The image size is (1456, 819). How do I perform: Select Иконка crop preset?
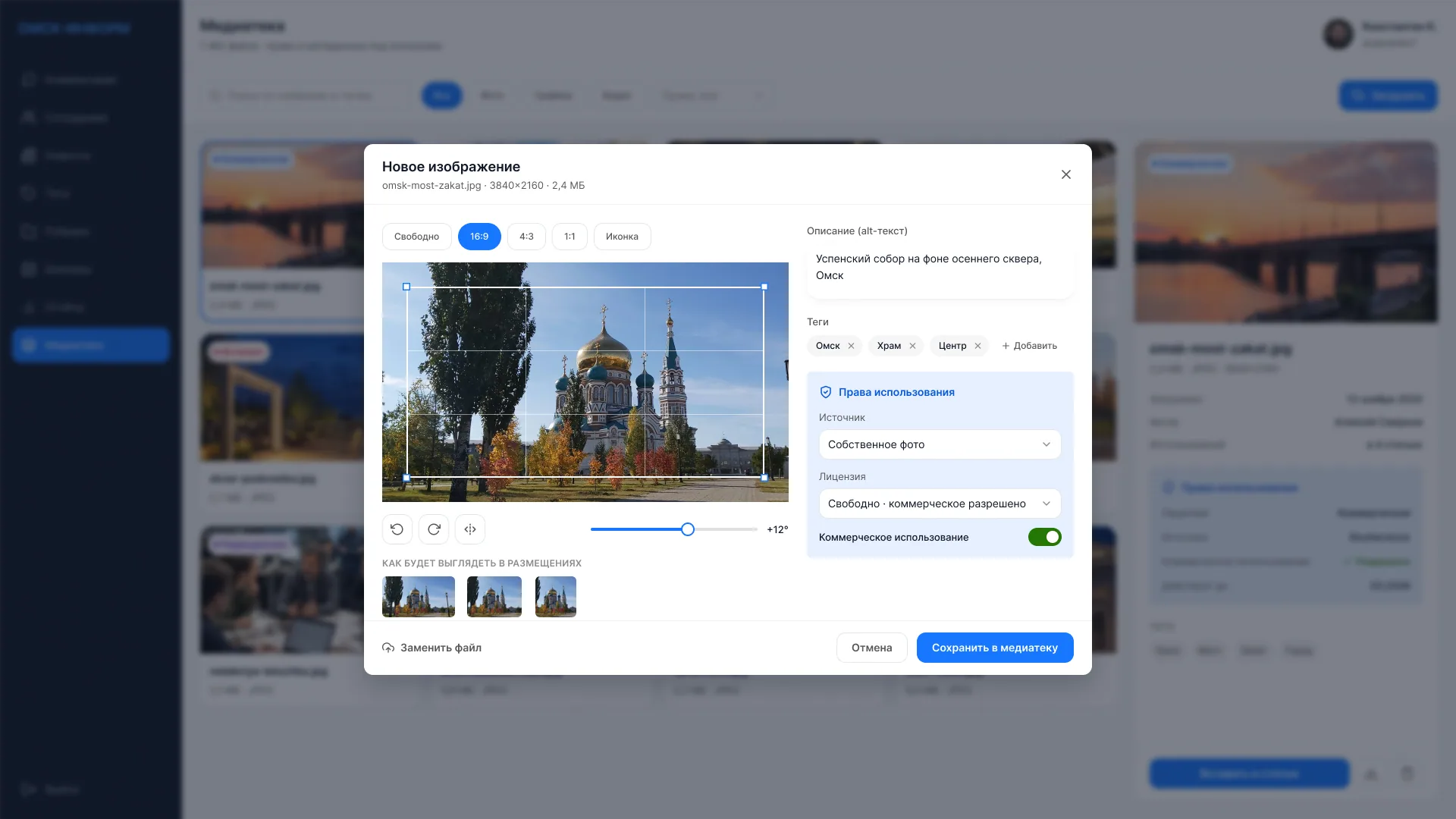(622, 237)
